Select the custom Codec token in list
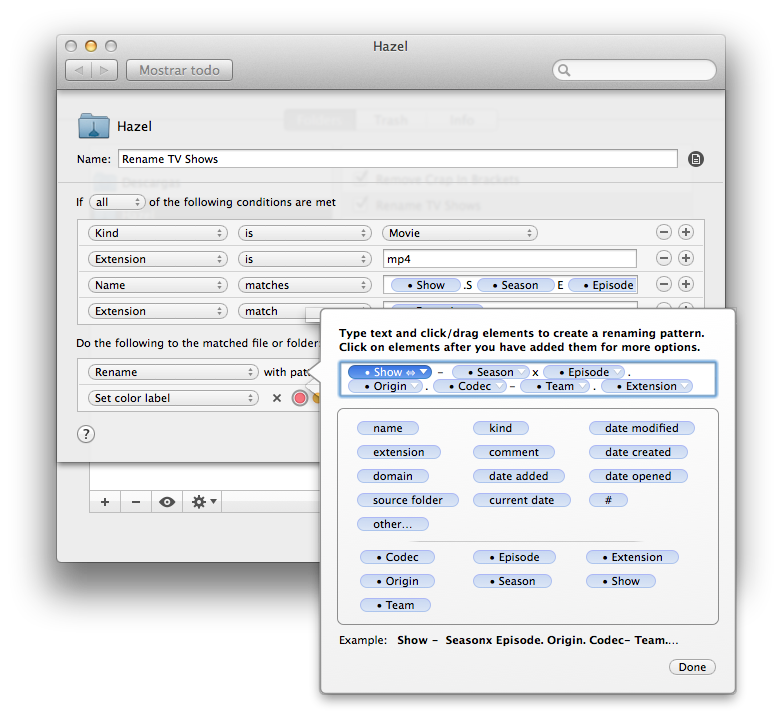This screenshot has height=714, width=782. (397, 557)
